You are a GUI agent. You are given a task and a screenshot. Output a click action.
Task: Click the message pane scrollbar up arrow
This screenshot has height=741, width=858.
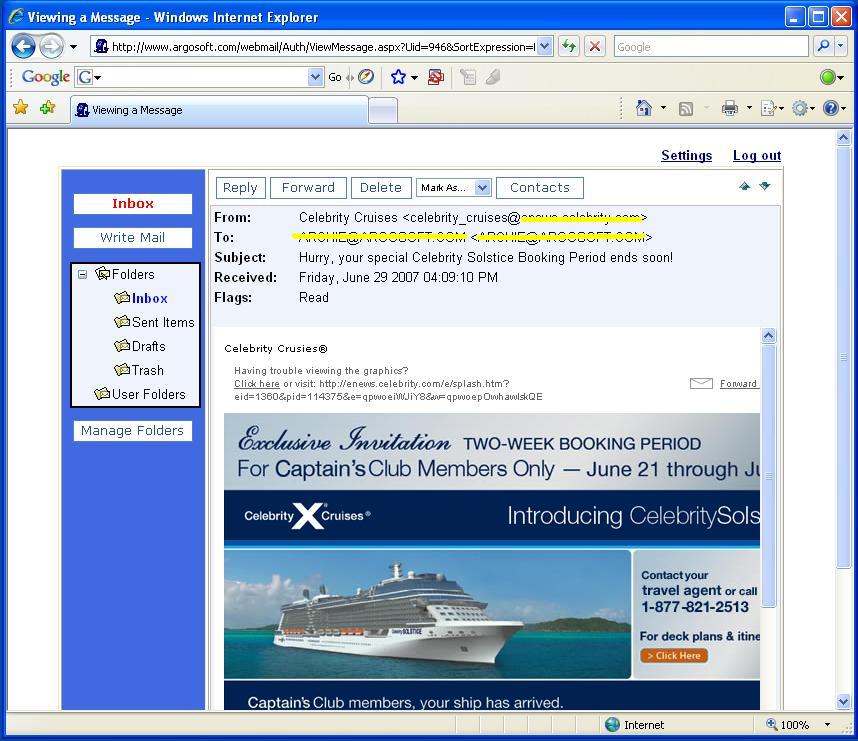[x=768, y=335]
